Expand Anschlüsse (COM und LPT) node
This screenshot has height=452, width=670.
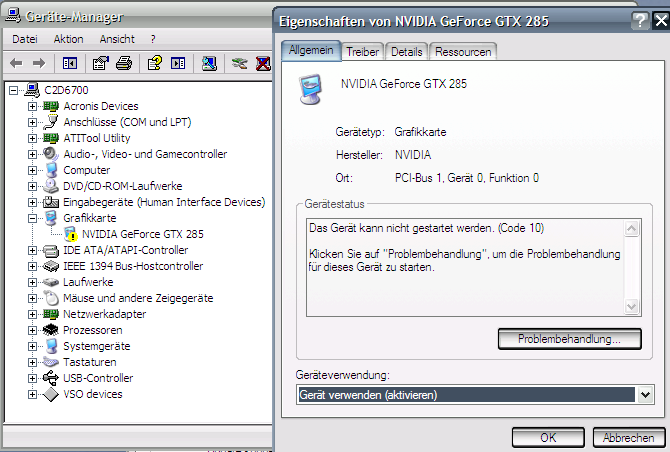32,122
